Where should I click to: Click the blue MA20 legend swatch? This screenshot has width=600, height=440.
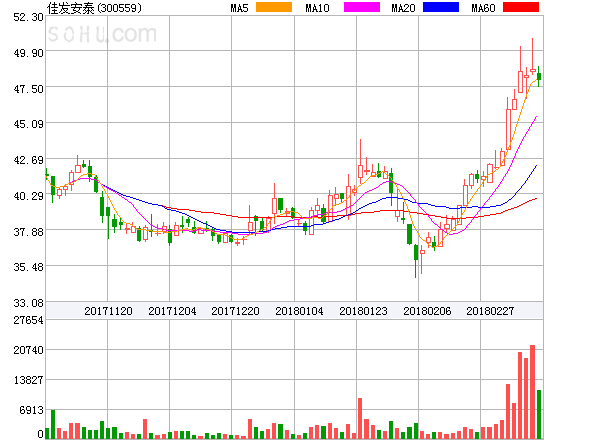[x=441, y=7]
